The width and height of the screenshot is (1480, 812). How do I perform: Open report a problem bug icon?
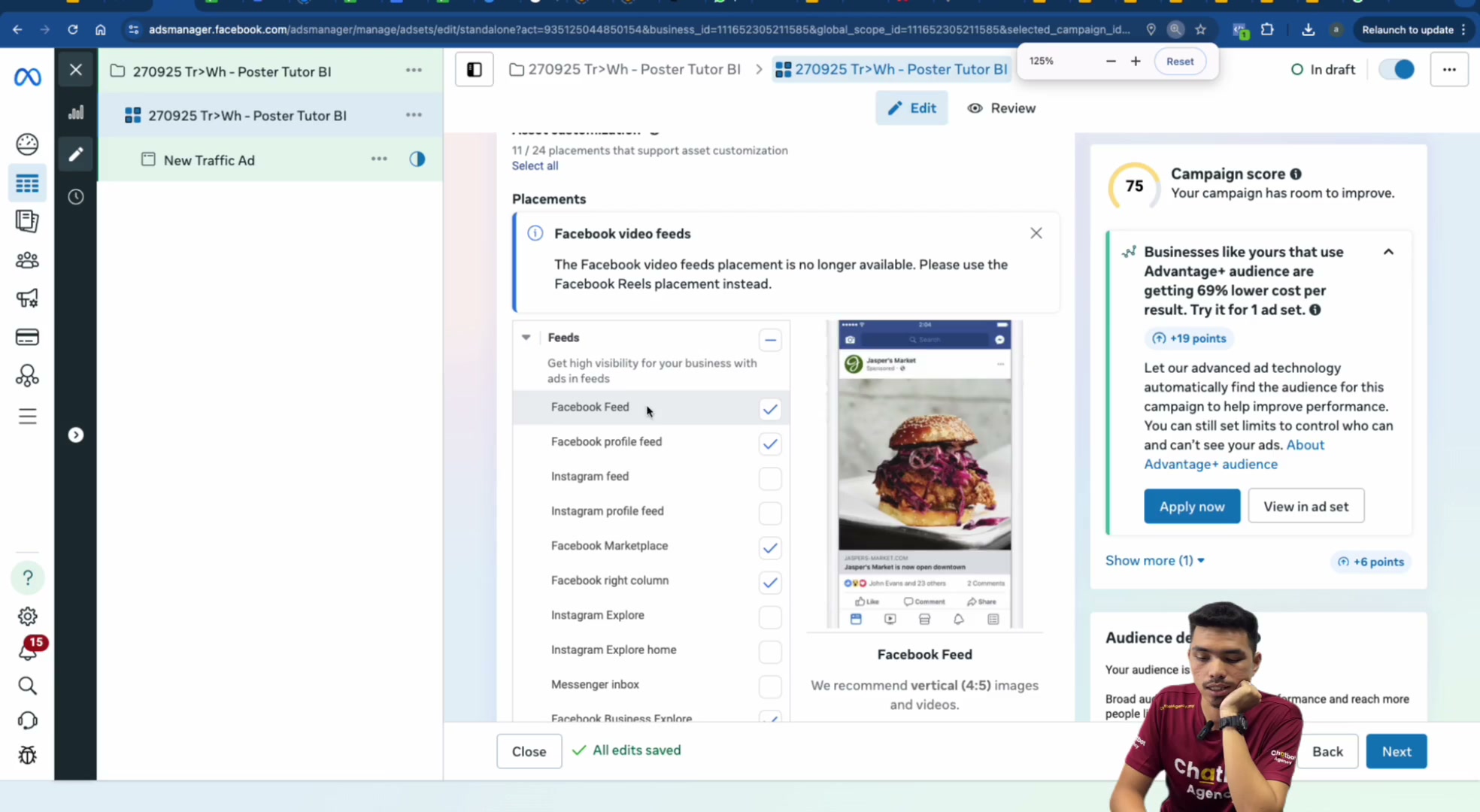(27, 755)
